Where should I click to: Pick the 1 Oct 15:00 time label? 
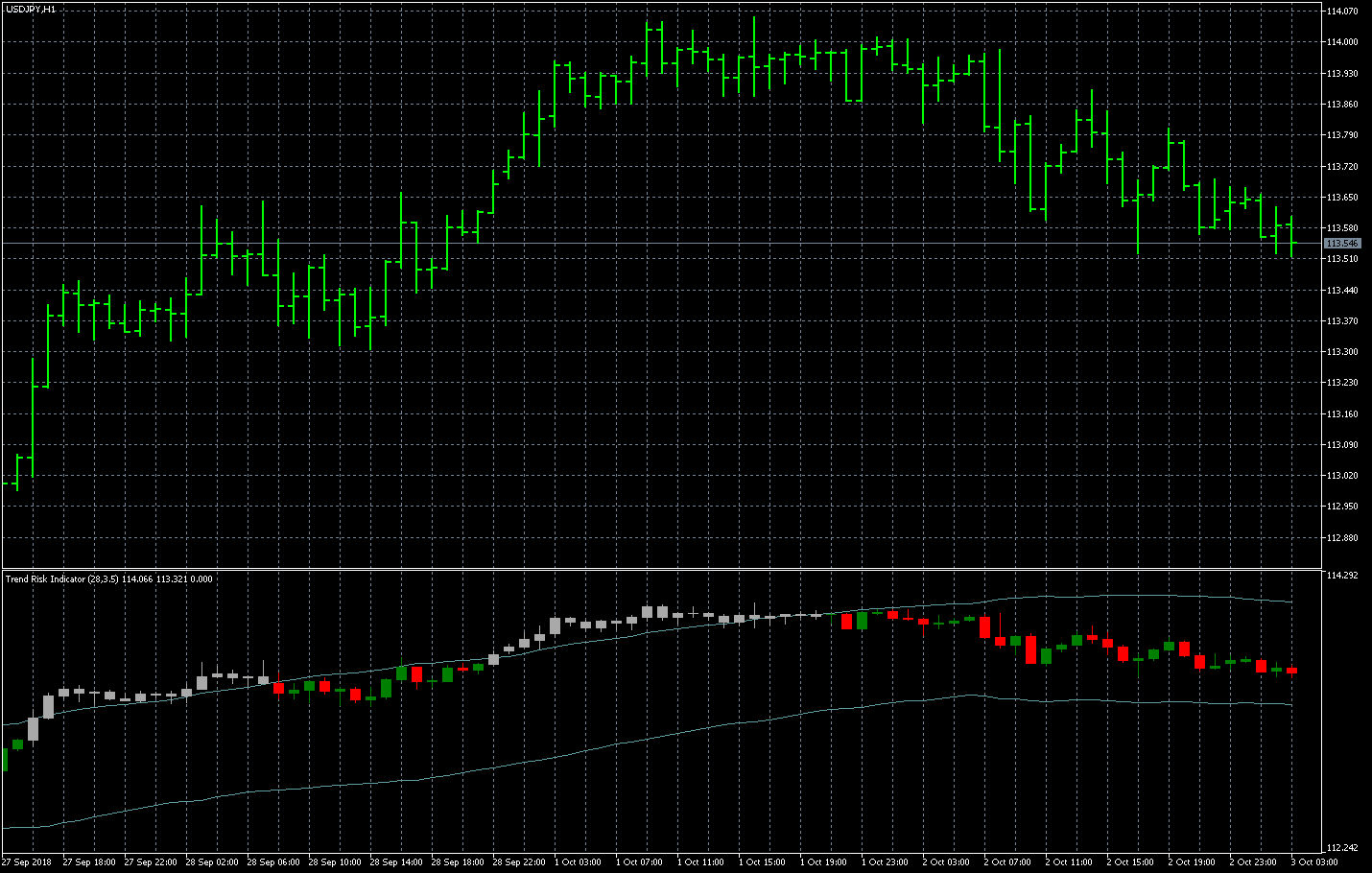[763, 862]
